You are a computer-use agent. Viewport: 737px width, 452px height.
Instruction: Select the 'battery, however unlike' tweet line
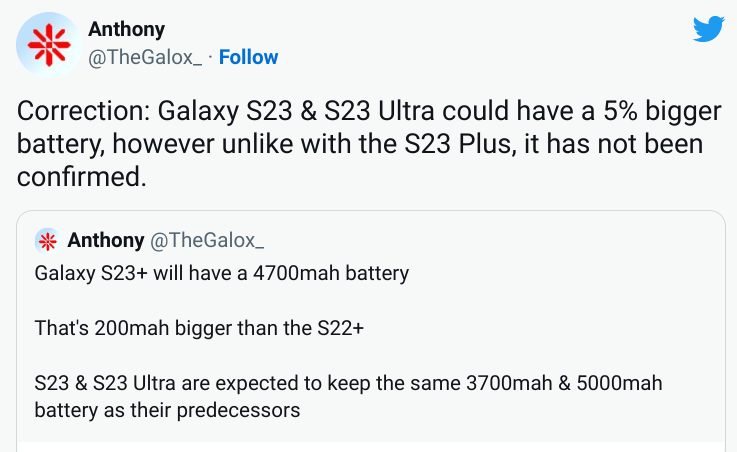point(360,144)
